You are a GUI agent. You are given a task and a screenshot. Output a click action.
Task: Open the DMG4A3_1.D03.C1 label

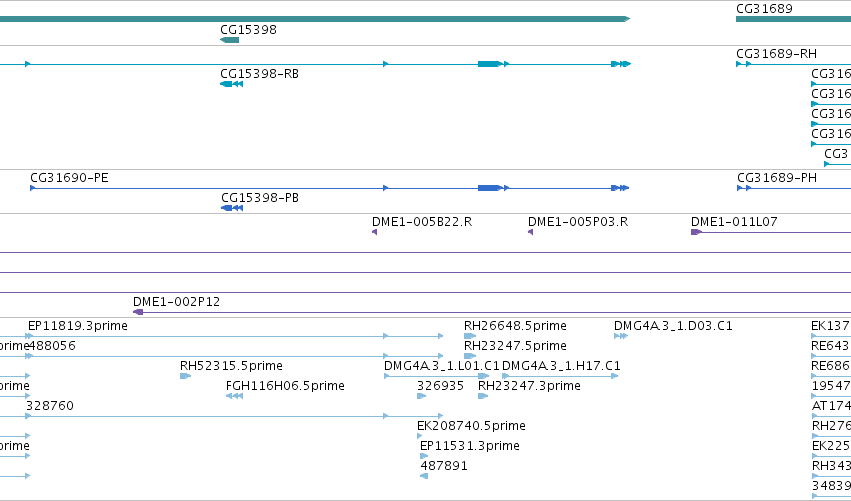point(673,326)
